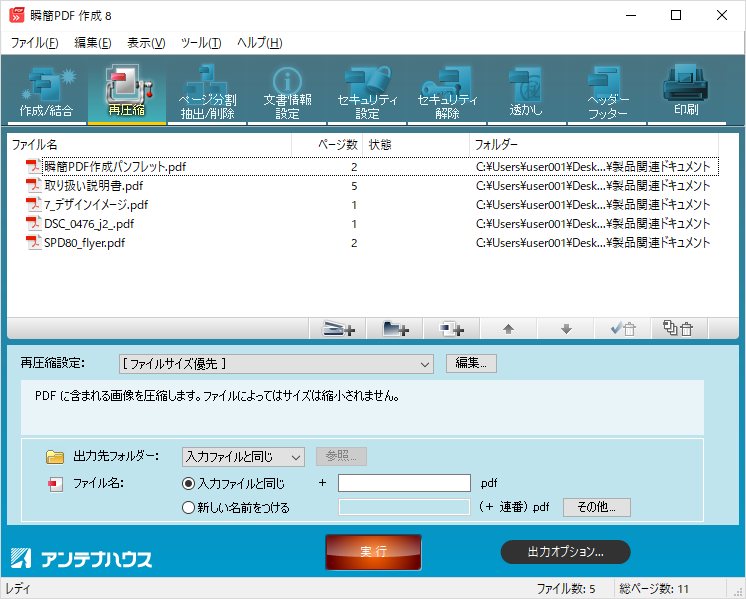
Task: Open the 表示(V) menu
Action: pos(146,43)
